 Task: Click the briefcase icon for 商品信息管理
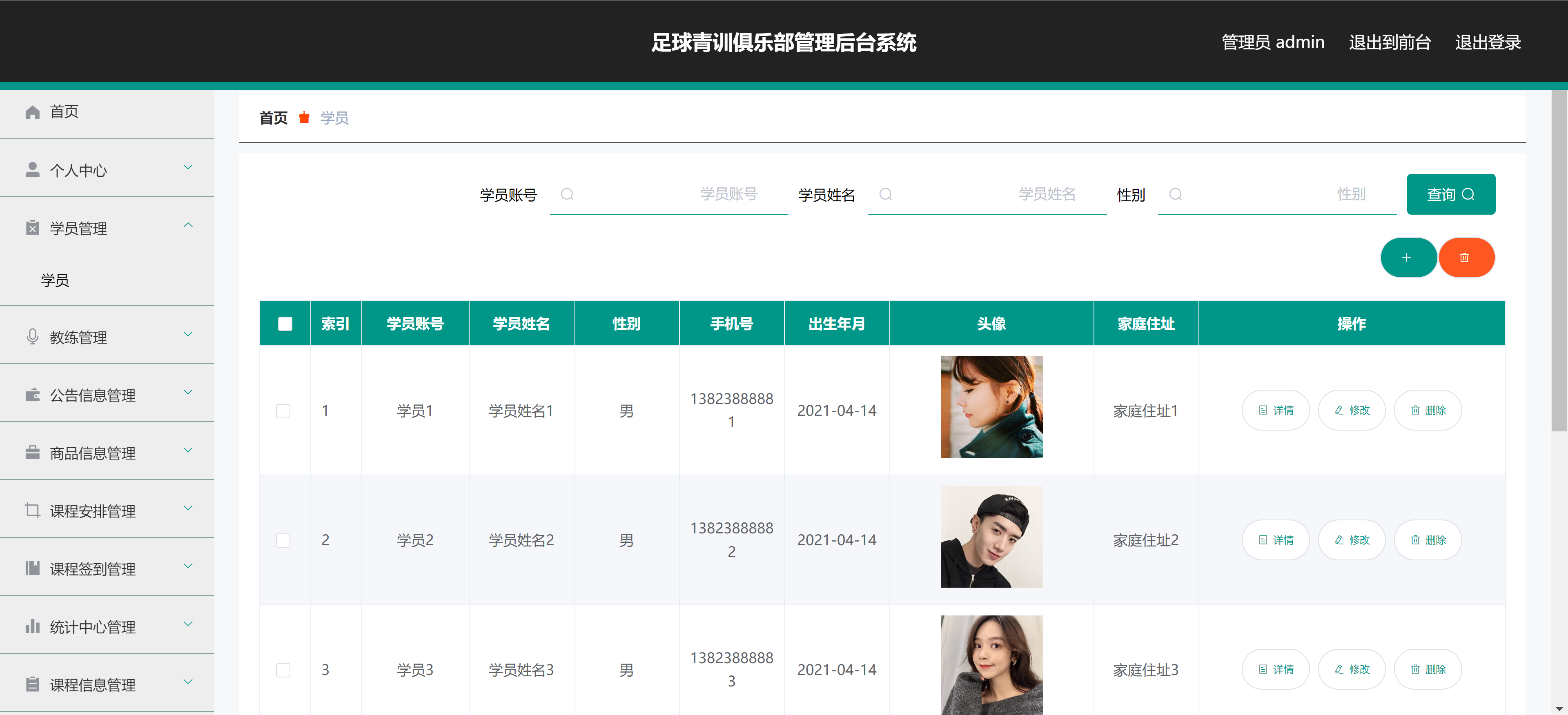pos(33,453)
